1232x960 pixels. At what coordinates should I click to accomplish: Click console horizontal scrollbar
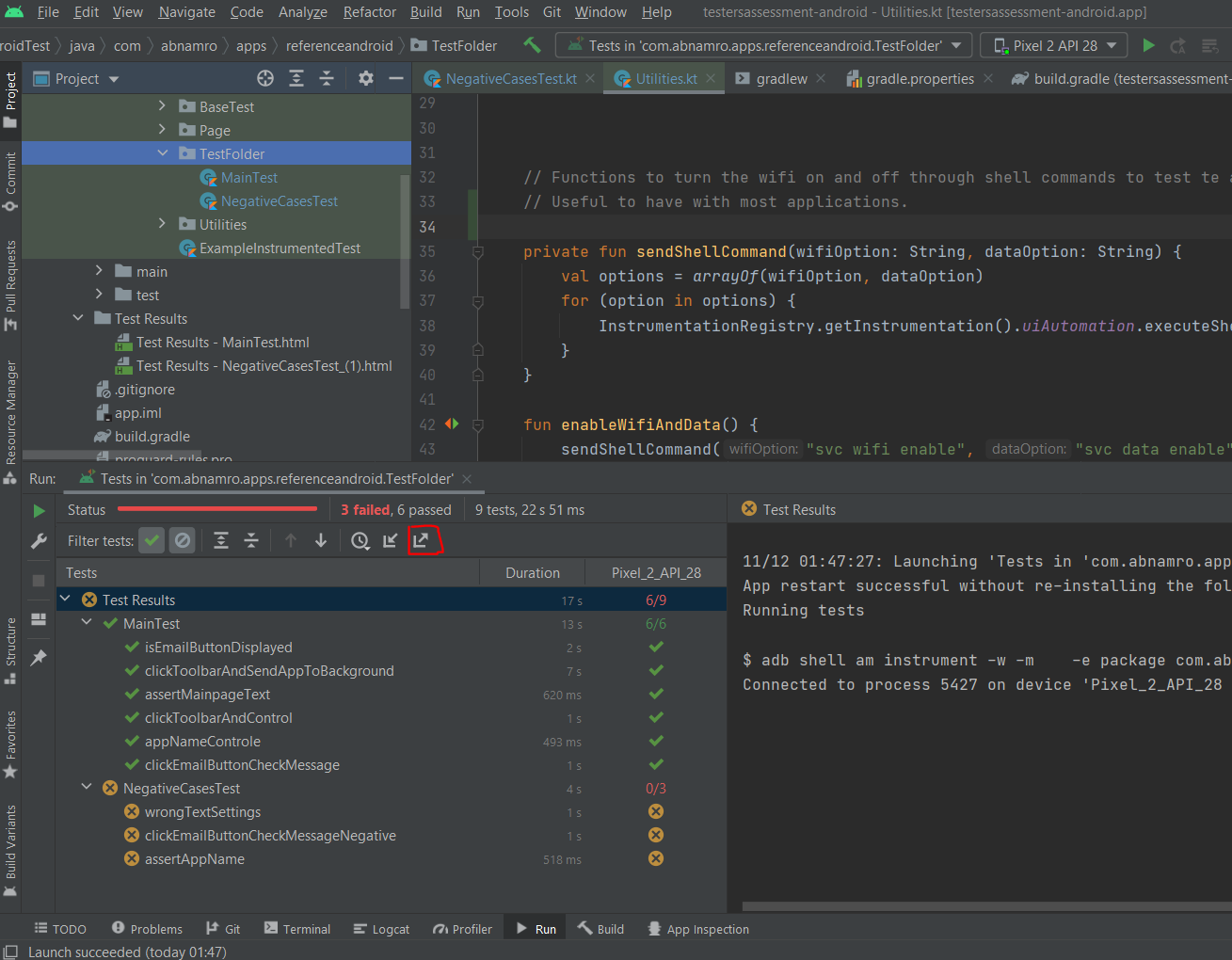pos(986,906)
